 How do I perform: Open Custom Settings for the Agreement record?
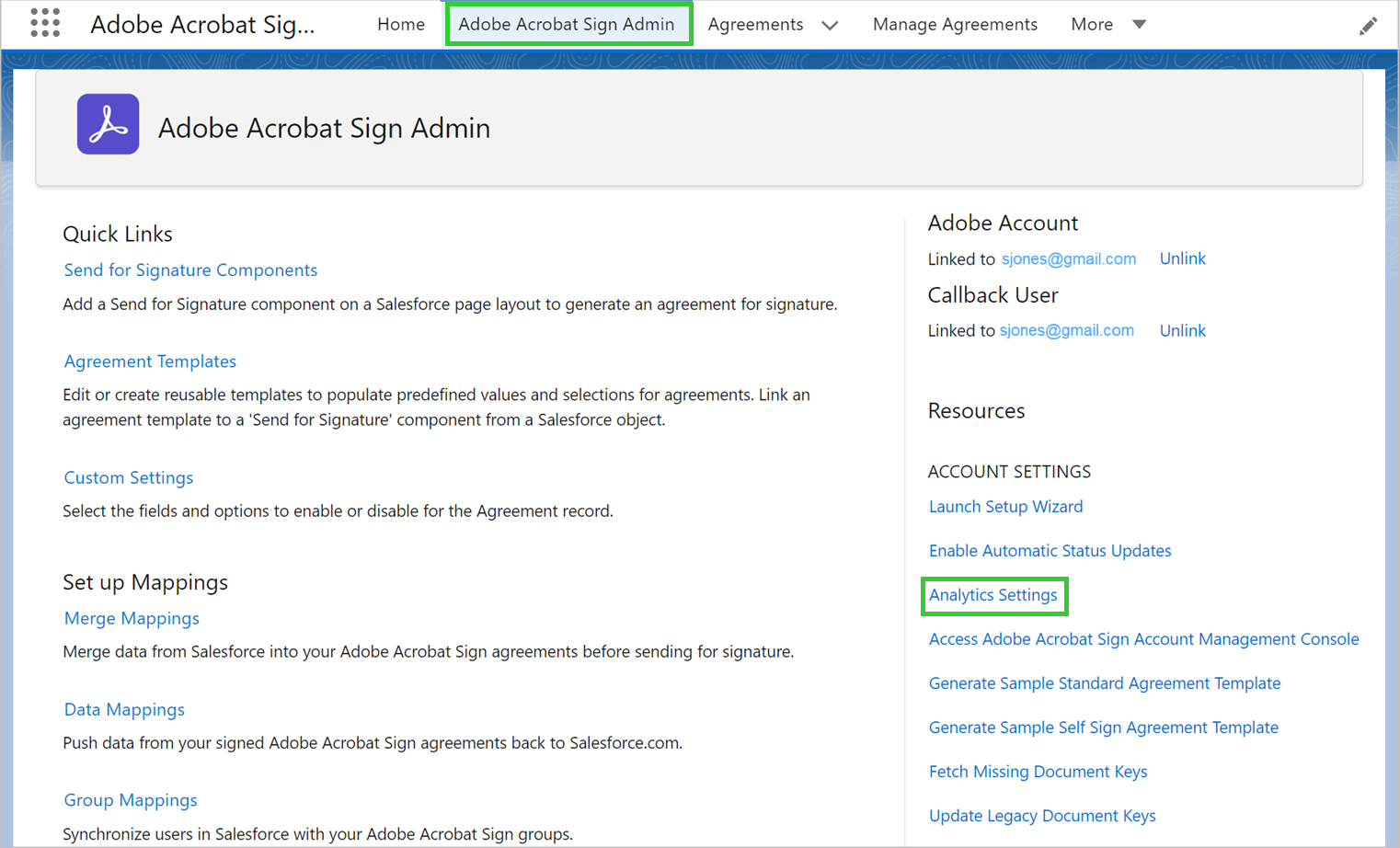[x=128, y=477]
